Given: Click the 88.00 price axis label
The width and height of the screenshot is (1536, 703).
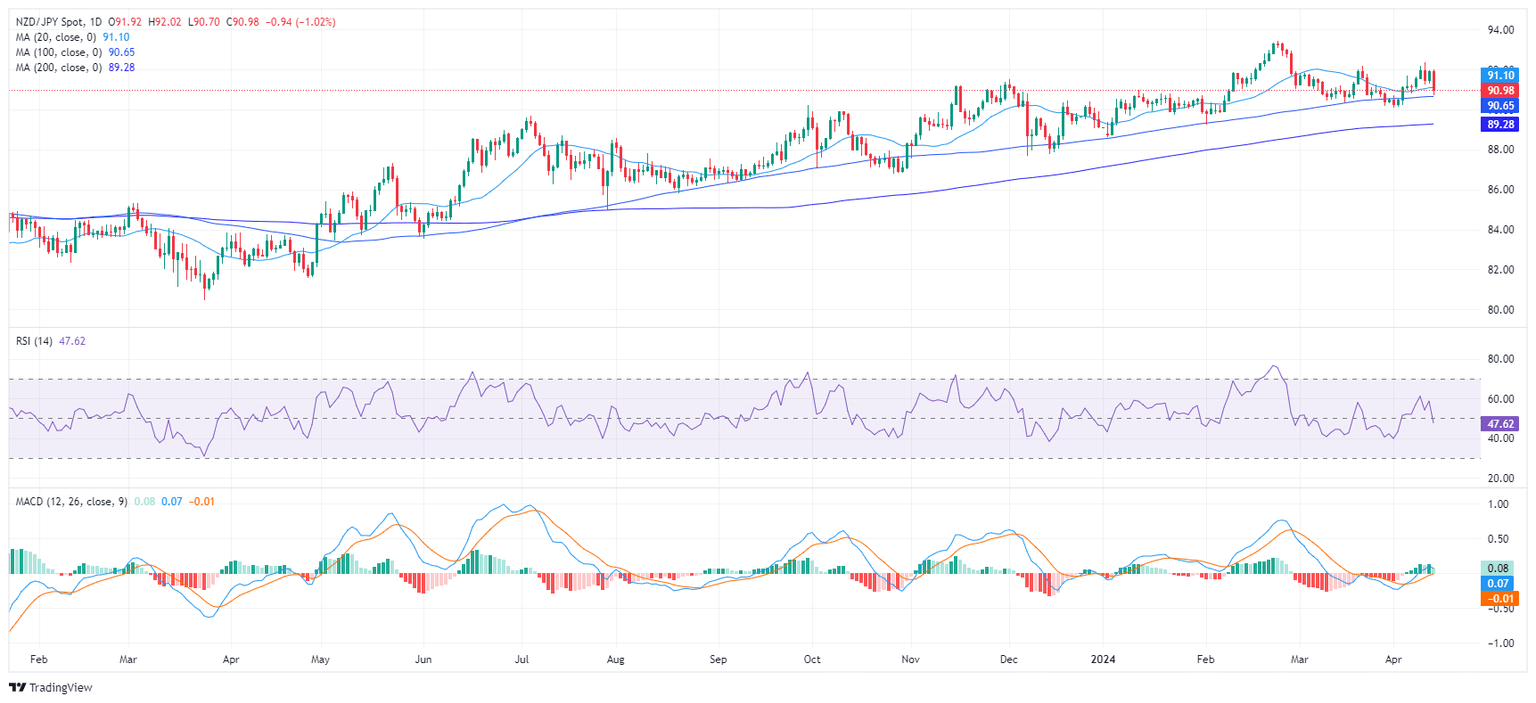Looking at the screenshot, I should 1499,150.
